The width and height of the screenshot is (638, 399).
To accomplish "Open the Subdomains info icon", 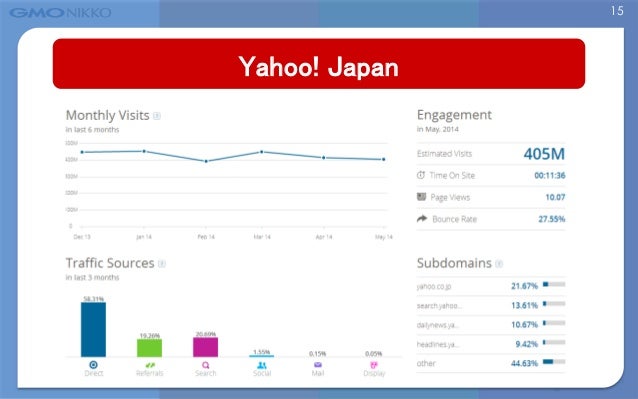I will (499, 264).
